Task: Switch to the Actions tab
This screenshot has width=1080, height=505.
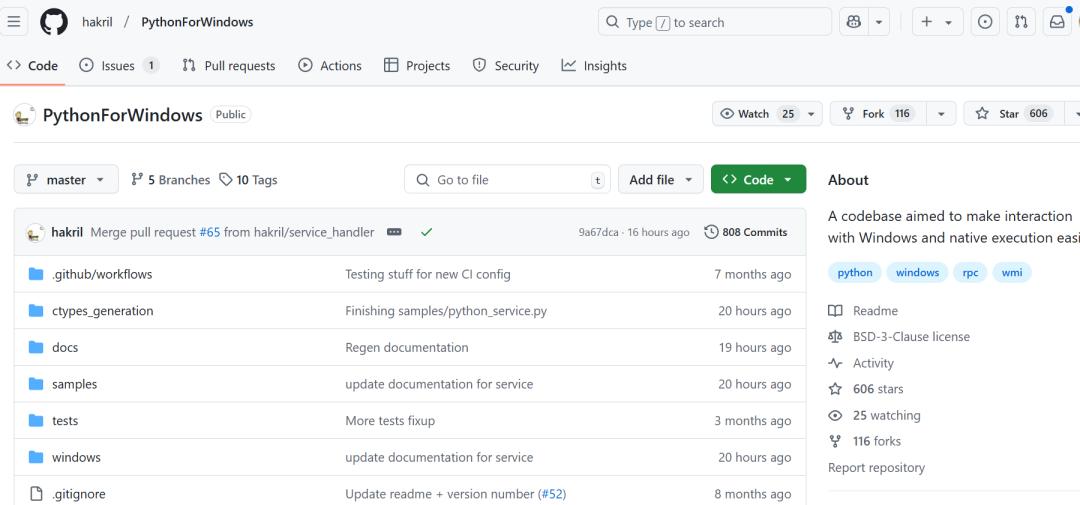Action: tap(329, 65)
